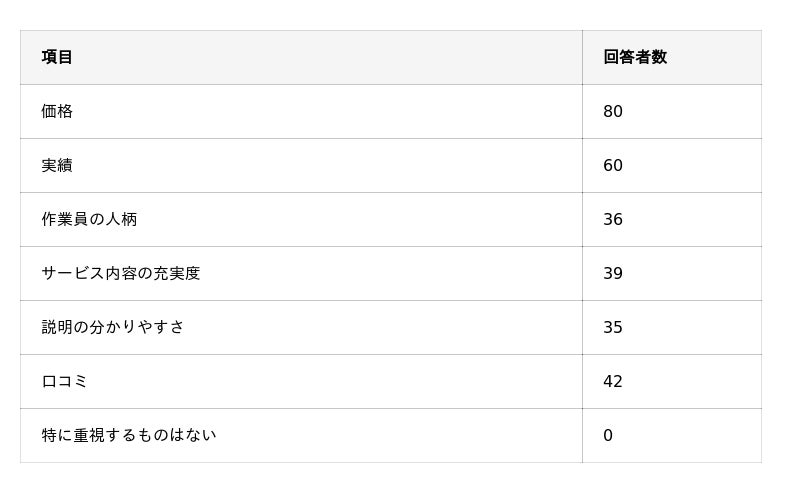The image size is (800, 493).
Task: Click the value 0 in last row
Action: [608, 435]
